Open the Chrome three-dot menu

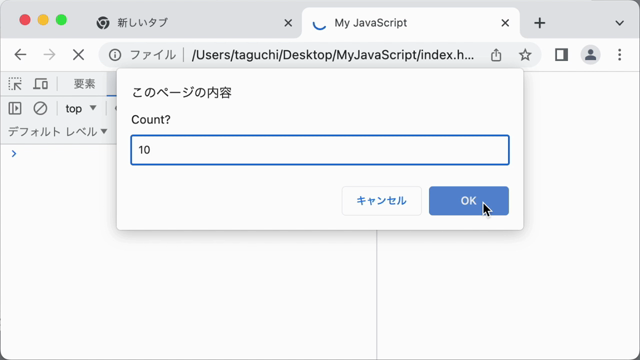(x=620, y=55)
